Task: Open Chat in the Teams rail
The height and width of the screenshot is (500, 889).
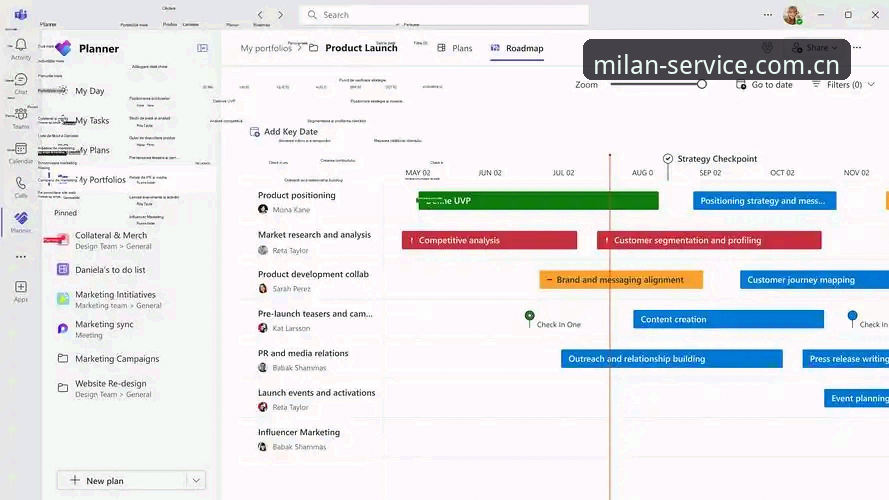Action: 21,83
